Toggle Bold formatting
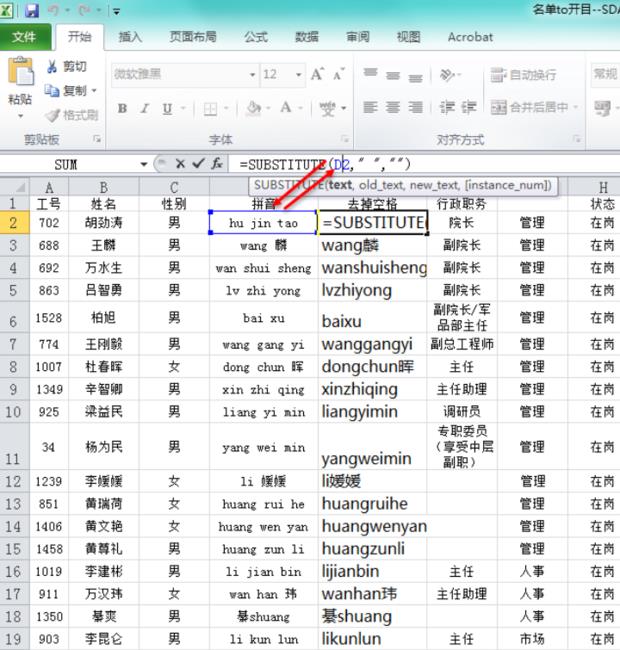The image size is (620, 650). (x=122, y=108)
